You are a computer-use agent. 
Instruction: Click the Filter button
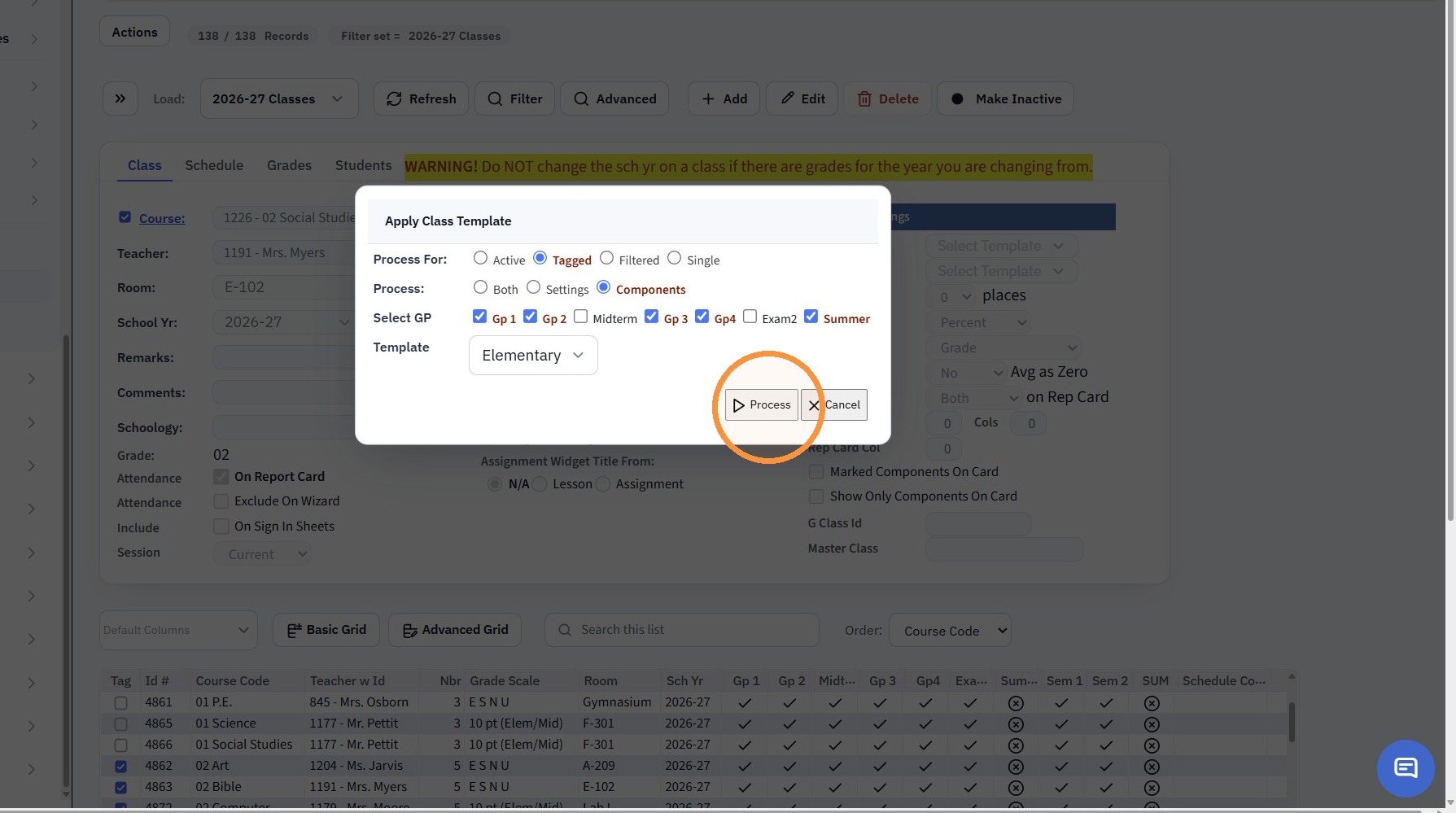514,98
